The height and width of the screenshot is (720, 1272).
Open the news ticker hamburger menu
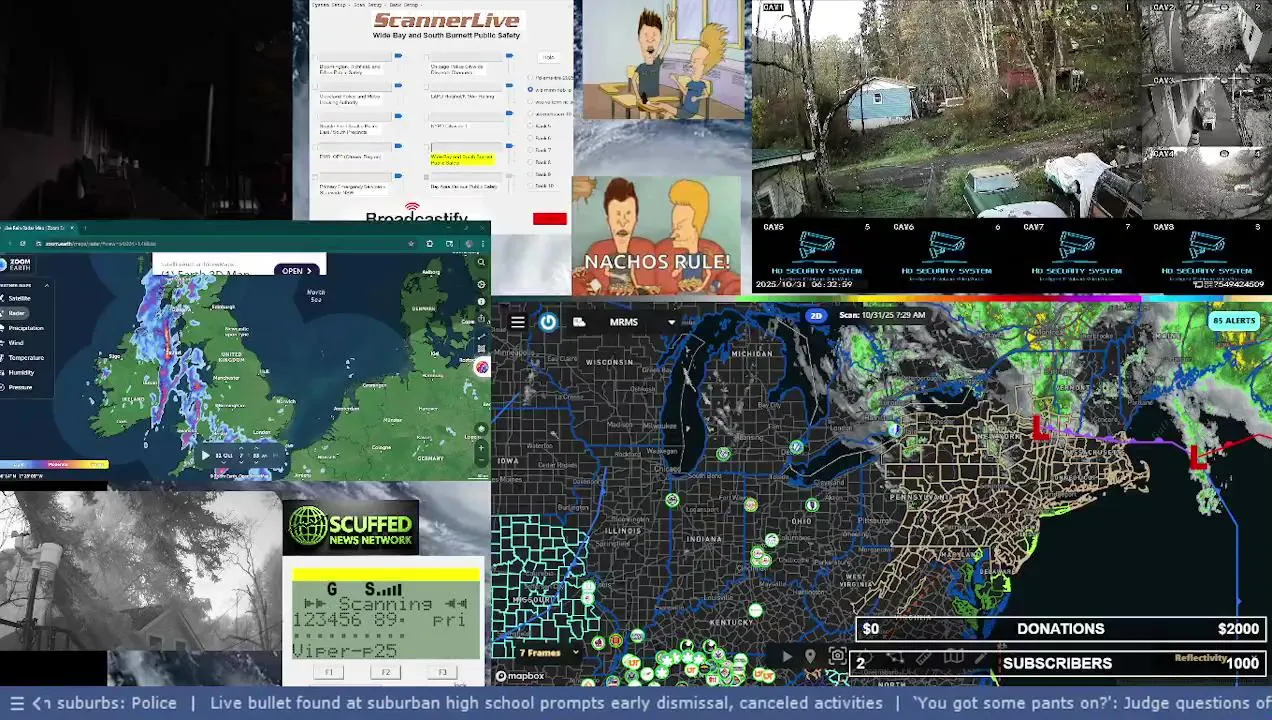point(16,703)
